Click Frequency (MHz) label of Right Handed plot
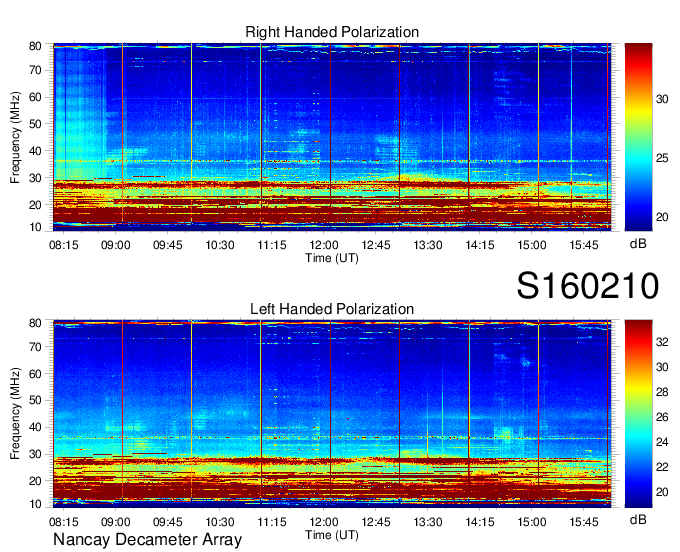The width and height of the screenshot is (680, 552). tap(15, 137)
